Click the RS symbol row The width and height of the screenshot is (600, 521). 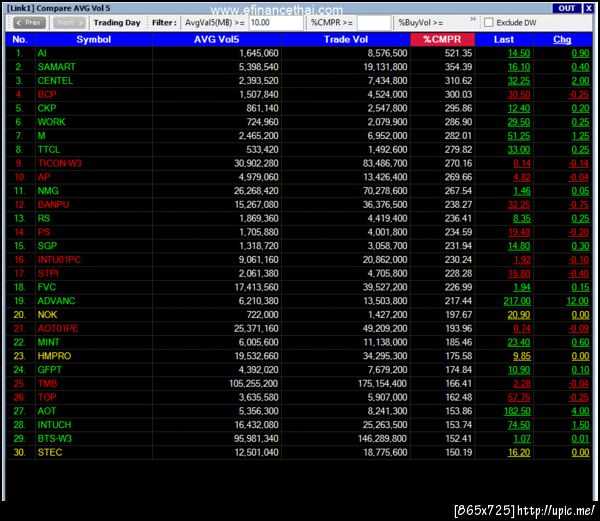coord(299,218)
